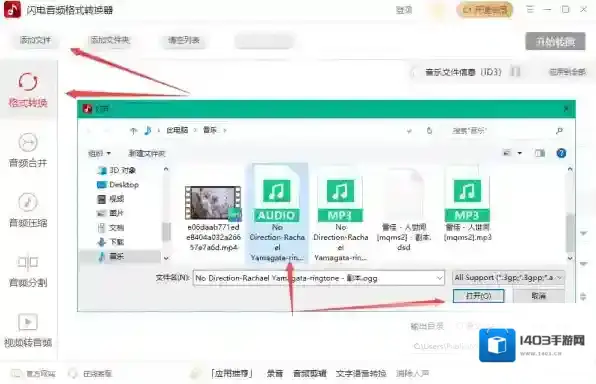Toggle the 音乐文件信息 (ID3) switch
Image resolution: width=596 pixels, height=384 pixels.
[515, 72]
